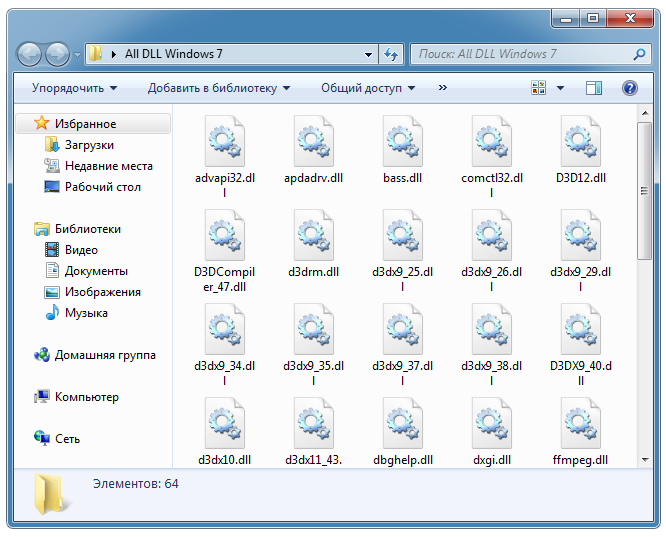Expand the address path arrow before All DLL
The height and width of the screenshot is (537, 666).
pyautogui.click(x=113, y=54)
